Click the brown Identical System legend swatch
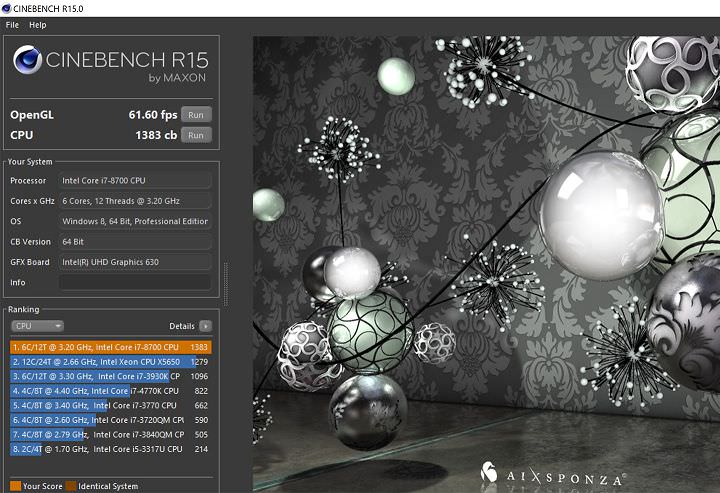 click(x=72, y=487)
